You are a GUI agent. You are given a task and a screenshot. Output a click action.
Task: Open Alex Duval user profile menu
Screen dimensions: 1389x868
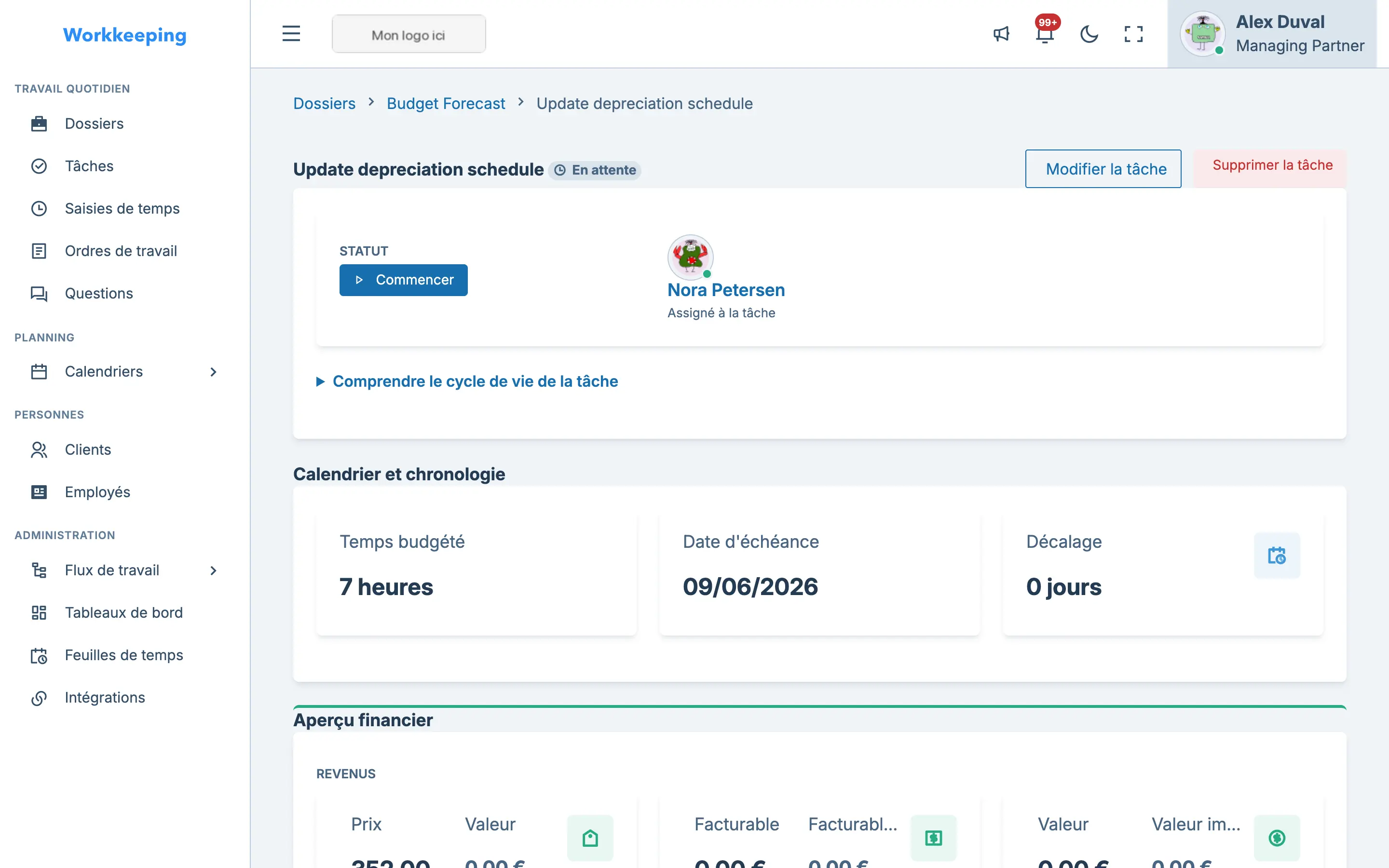(1272, 34)
